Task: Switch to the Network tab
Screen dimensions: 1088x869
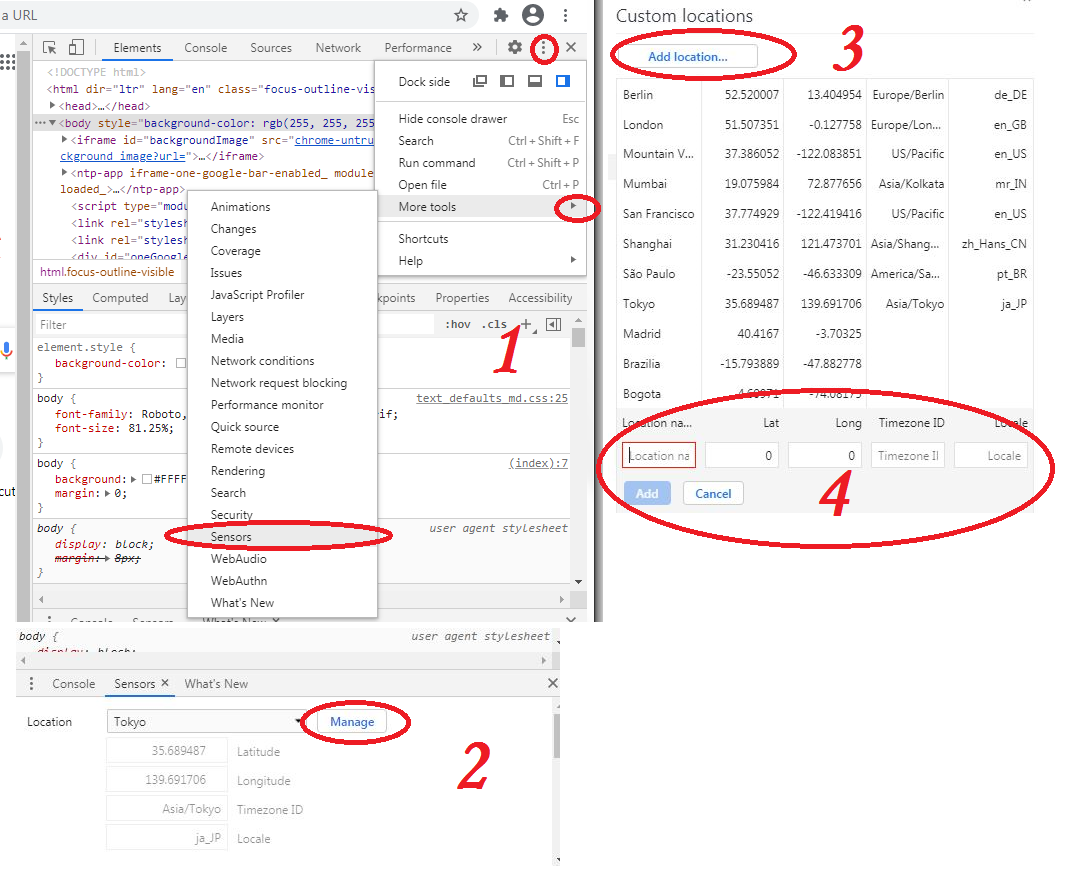Action: [x=338, y=47]
